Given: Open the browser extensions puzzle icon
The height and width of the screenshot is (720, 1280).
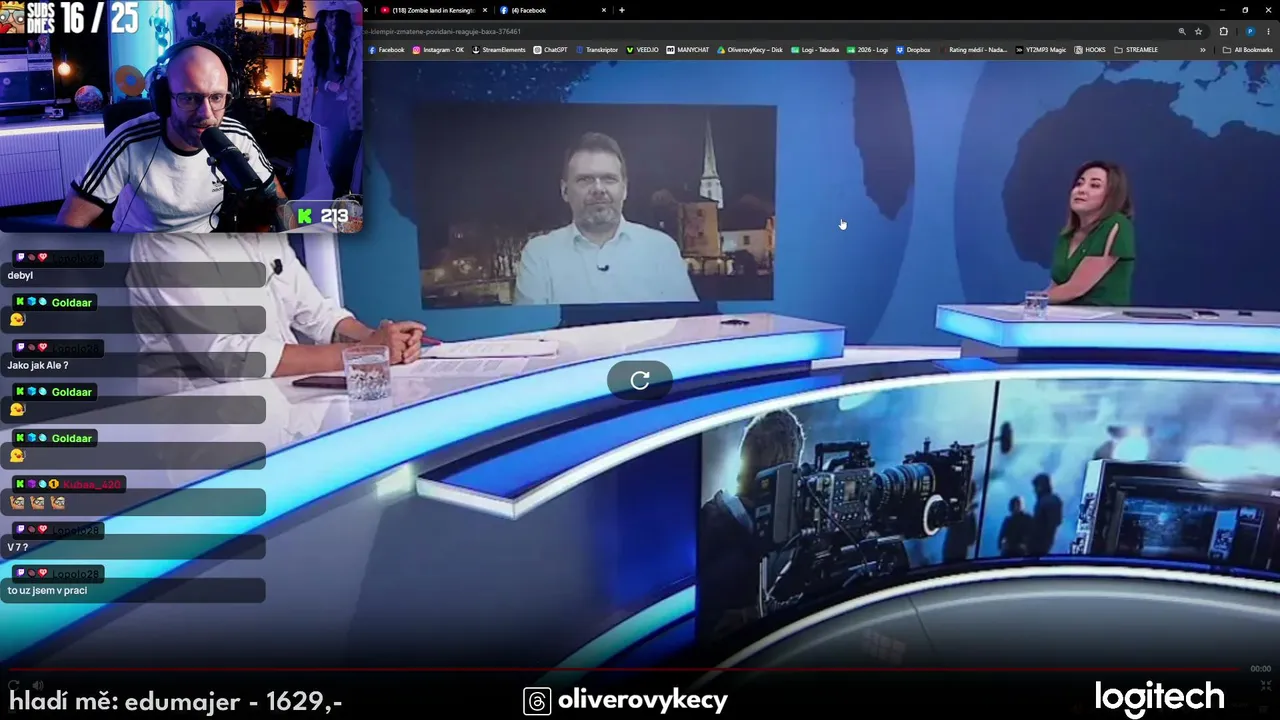Looking at the screenshot, I should pyautogui.click(x=1223, y=31).
